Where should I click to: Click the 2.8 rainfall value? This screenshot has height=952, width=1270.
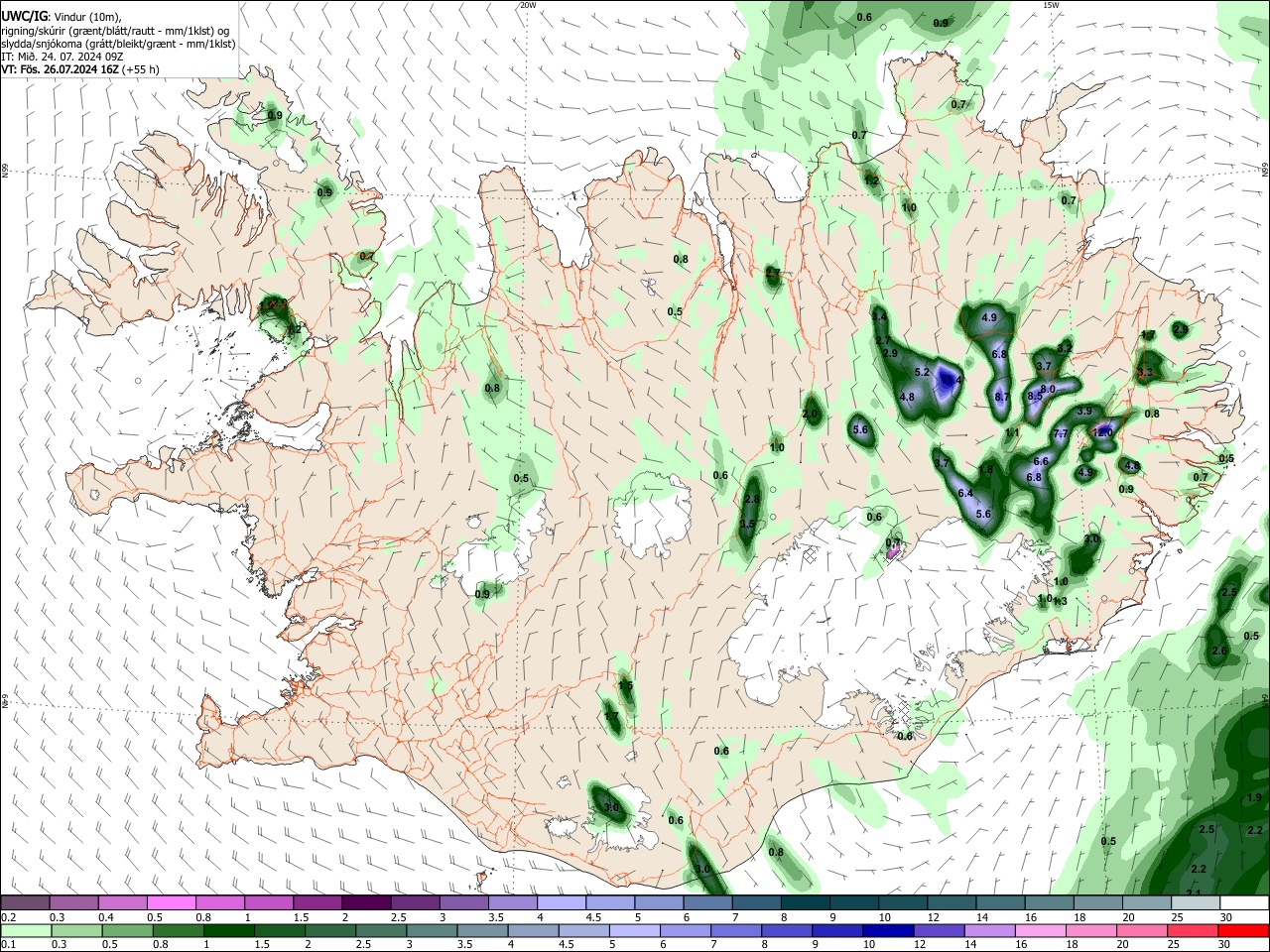click(x=752, y=499)
